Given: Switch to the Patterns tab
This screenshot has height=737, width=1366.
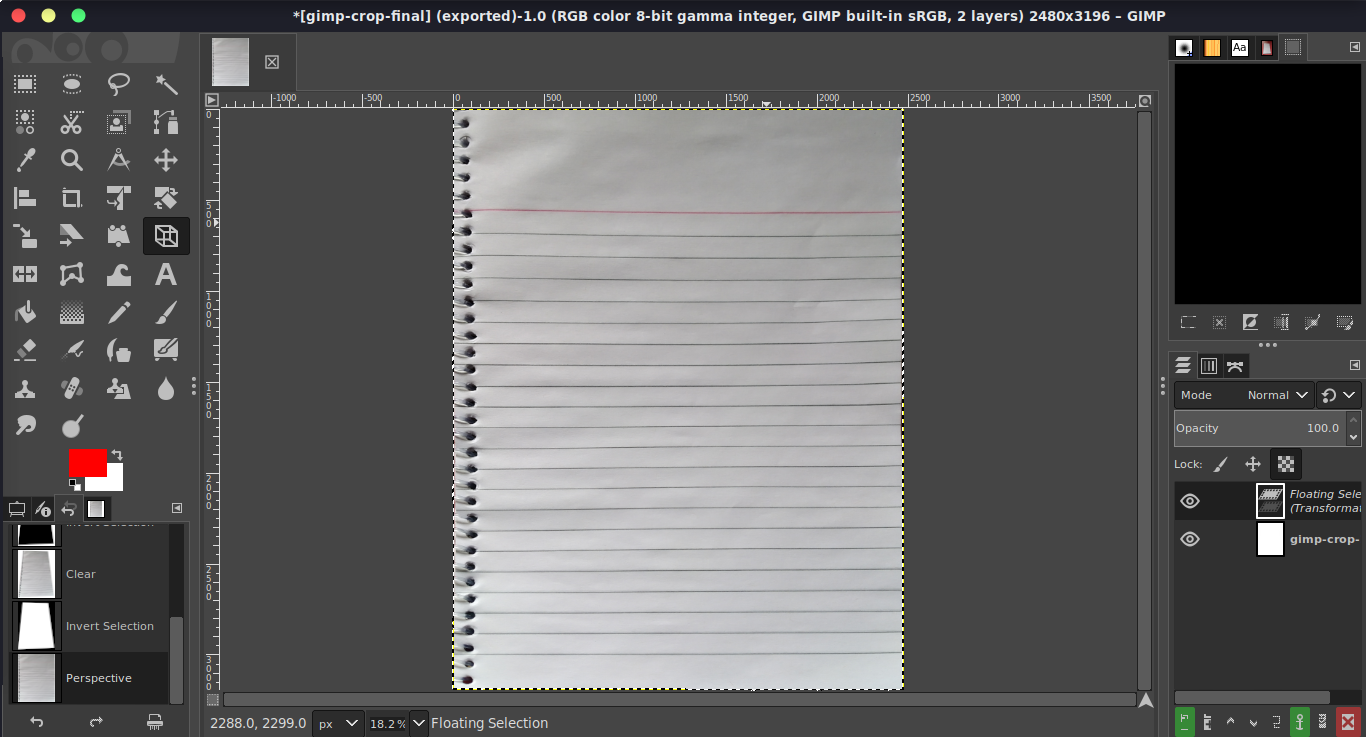Looking at the screenshot, I should (1212, 47).
